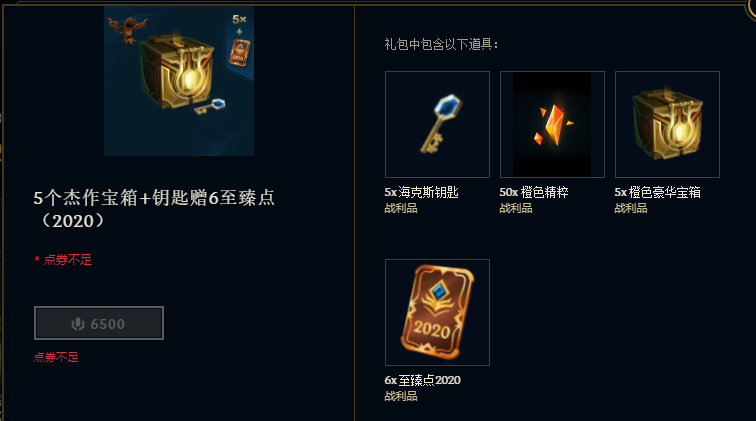The height and width of the screenshot is (421, 756).
Task: Select the 6x 至臻点2020 label
Action: (422, 380)
